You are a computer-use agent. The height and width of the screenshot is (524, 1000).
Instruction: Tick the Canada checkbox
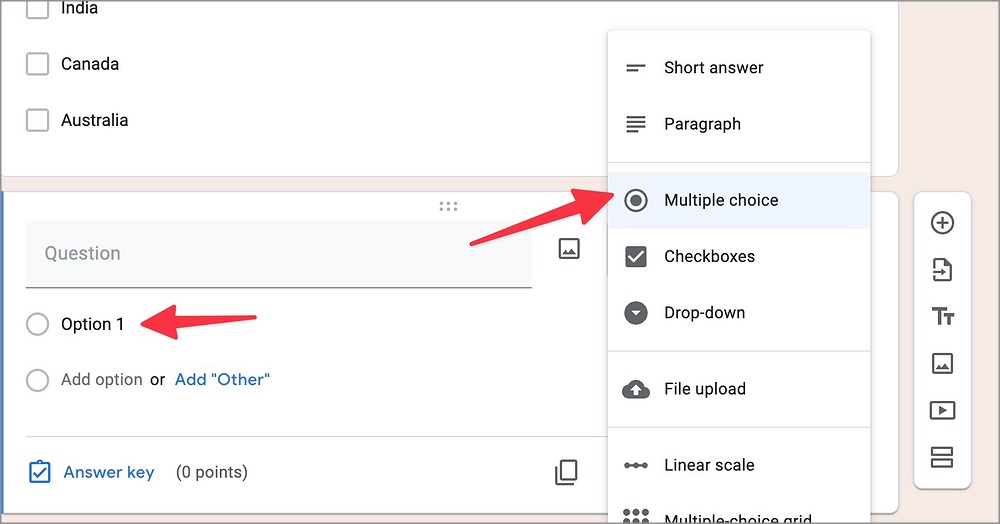[37, 64]
